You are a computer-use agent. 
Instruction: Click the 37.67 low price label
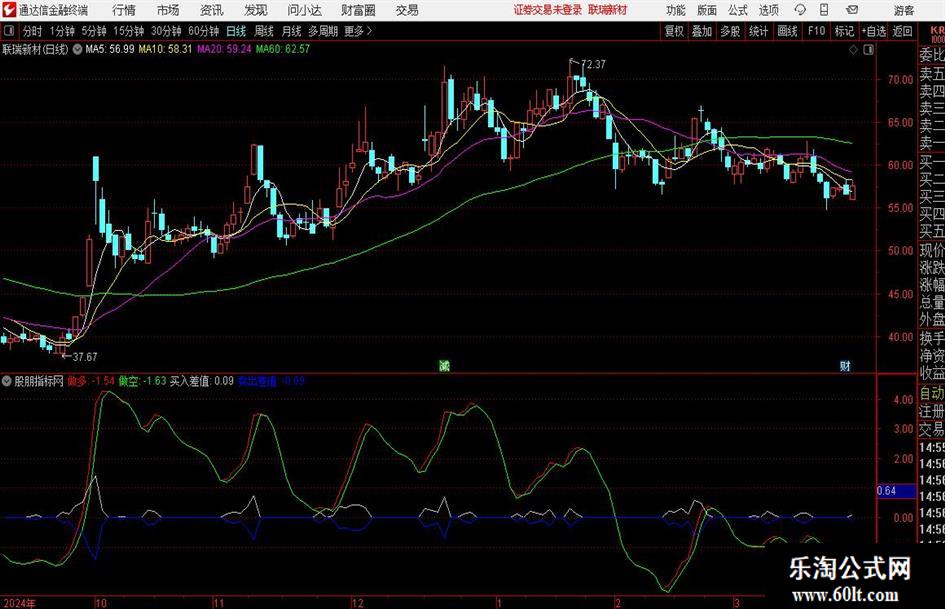tap(84, 357)
